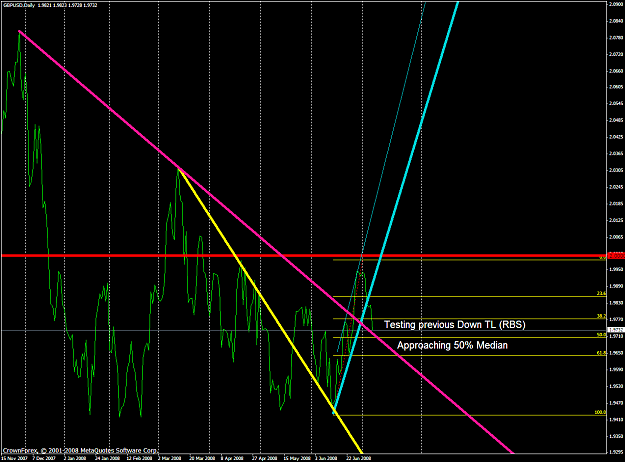Screen dimensions: 625x462
Task: Click the 'Testing previous Down TL (RBS)' annotation
Action: tap(455, 324)
